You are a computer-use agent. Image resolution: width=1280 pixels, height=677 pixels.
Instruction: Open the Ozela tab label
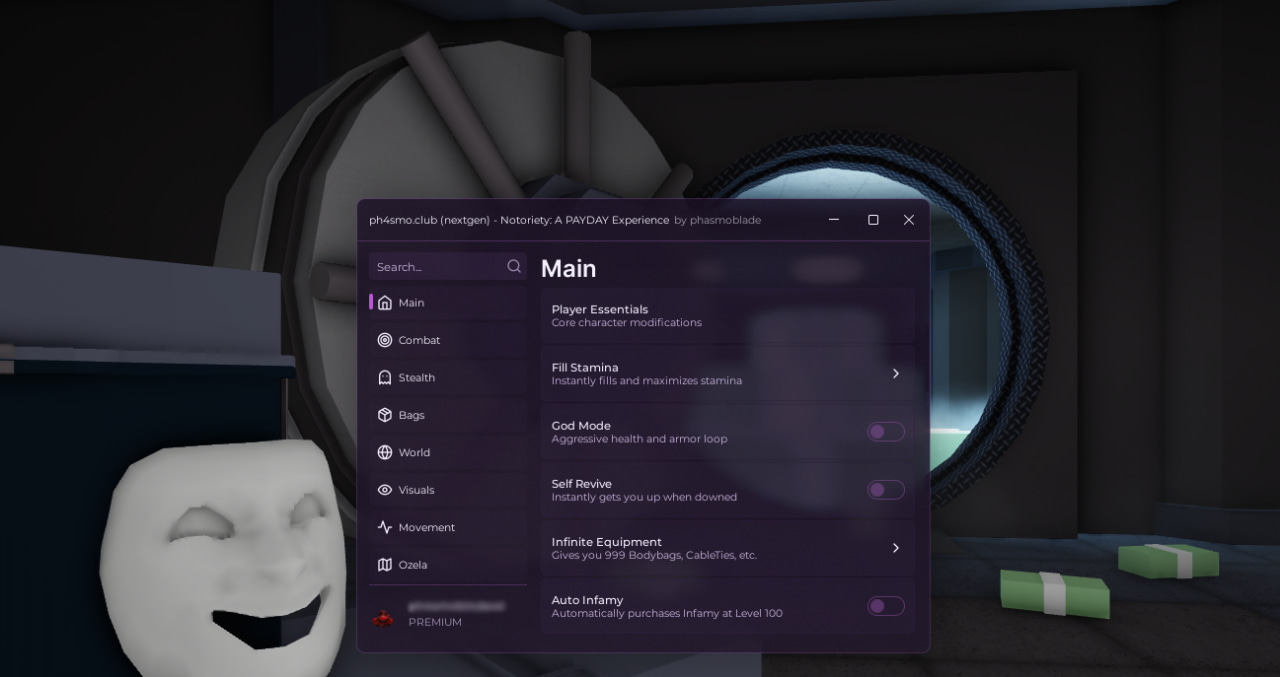click(x=412, y=565)
